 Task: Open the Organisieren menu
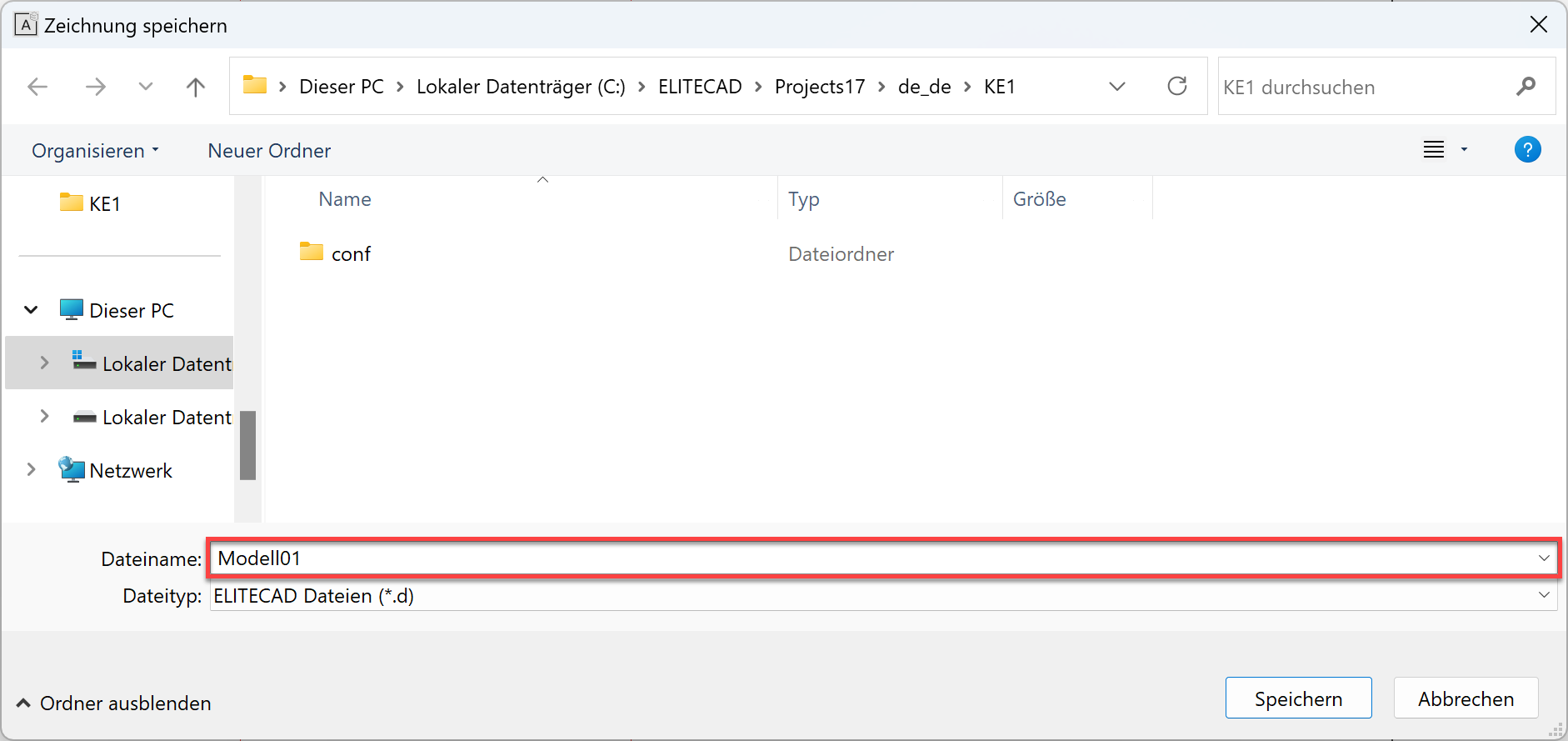pyautogui.click(x=94, y=151)
